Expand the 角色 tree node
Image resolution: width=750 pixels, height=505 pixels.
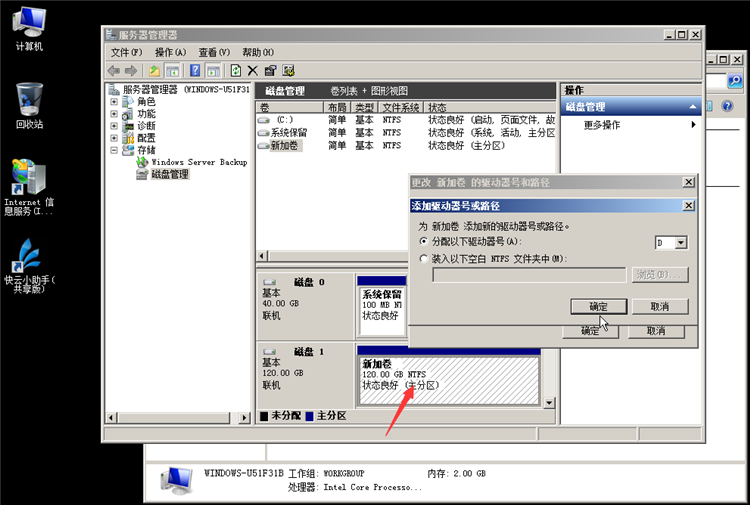click(x=114, y=102)
